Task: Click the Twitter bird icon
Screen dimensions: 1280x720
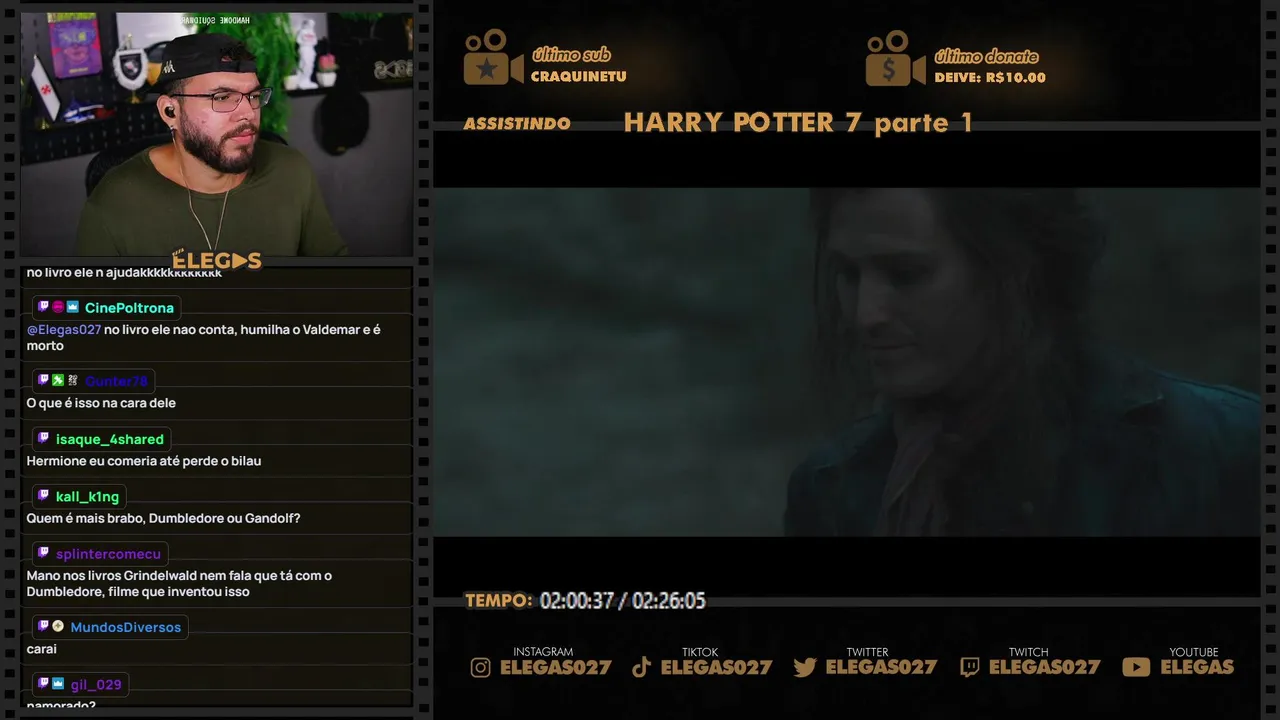Action: 805,667
